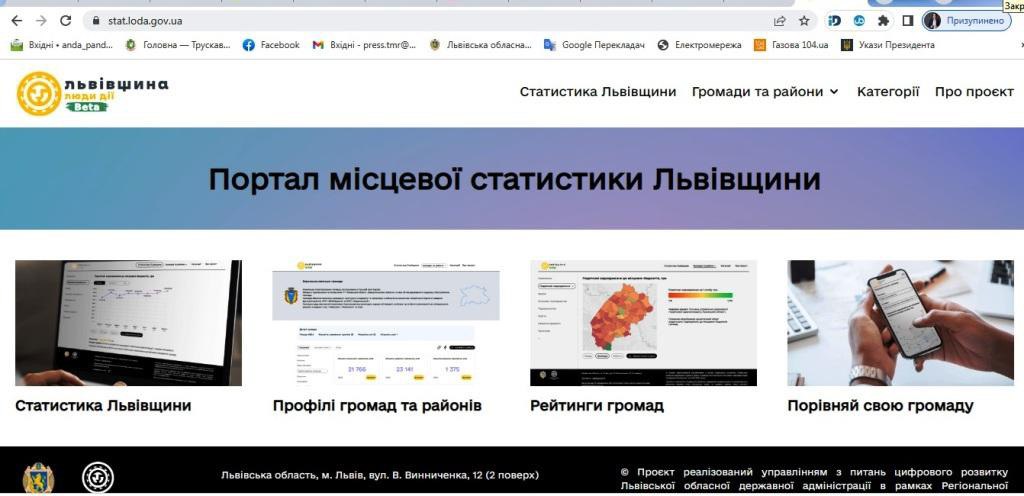Click the Львівщина site logo
The image size is (1024, 496).
point(92,92)
